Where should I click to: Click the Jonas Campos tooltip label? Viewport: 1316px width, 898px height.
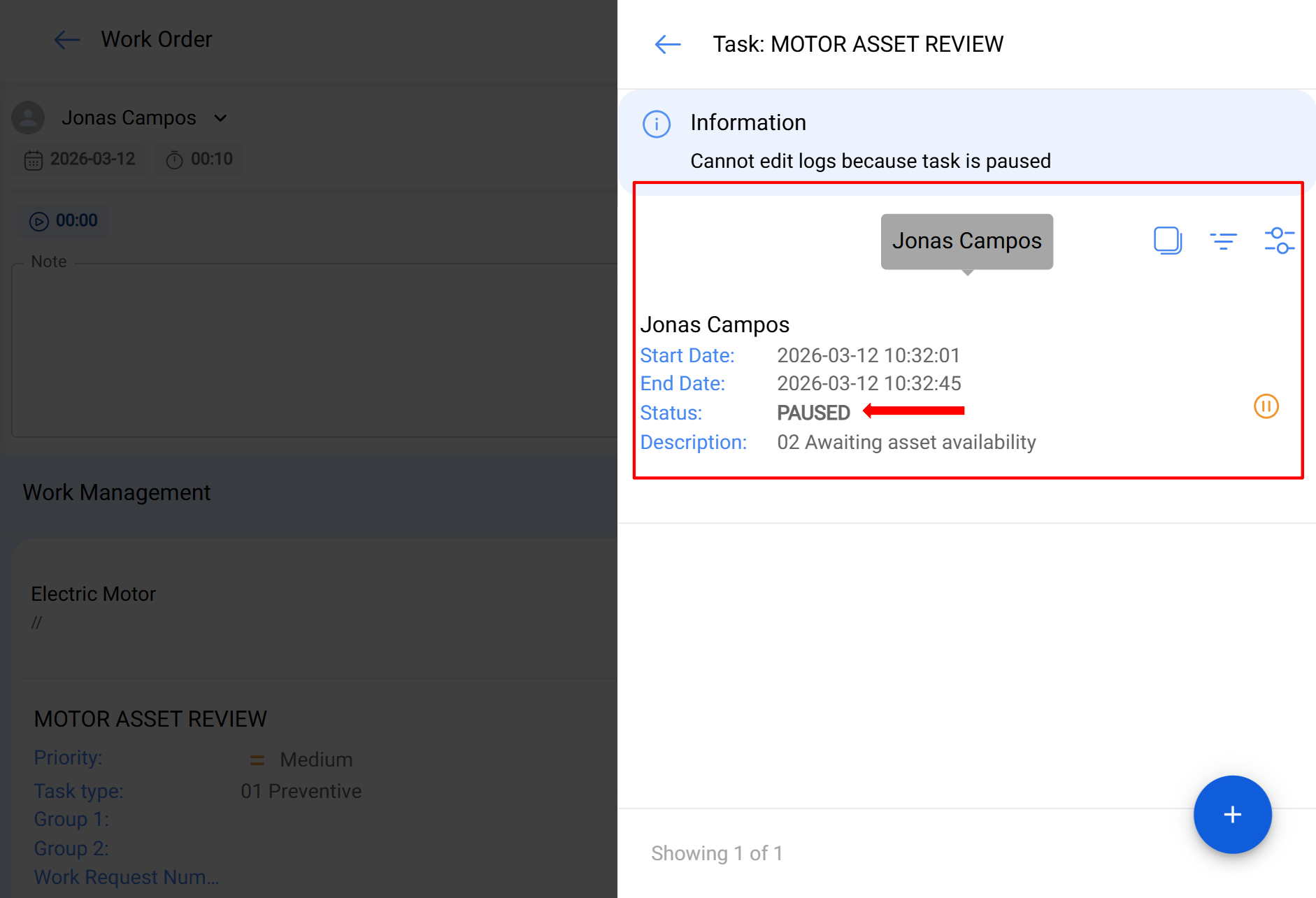click(x=966, y=241)
